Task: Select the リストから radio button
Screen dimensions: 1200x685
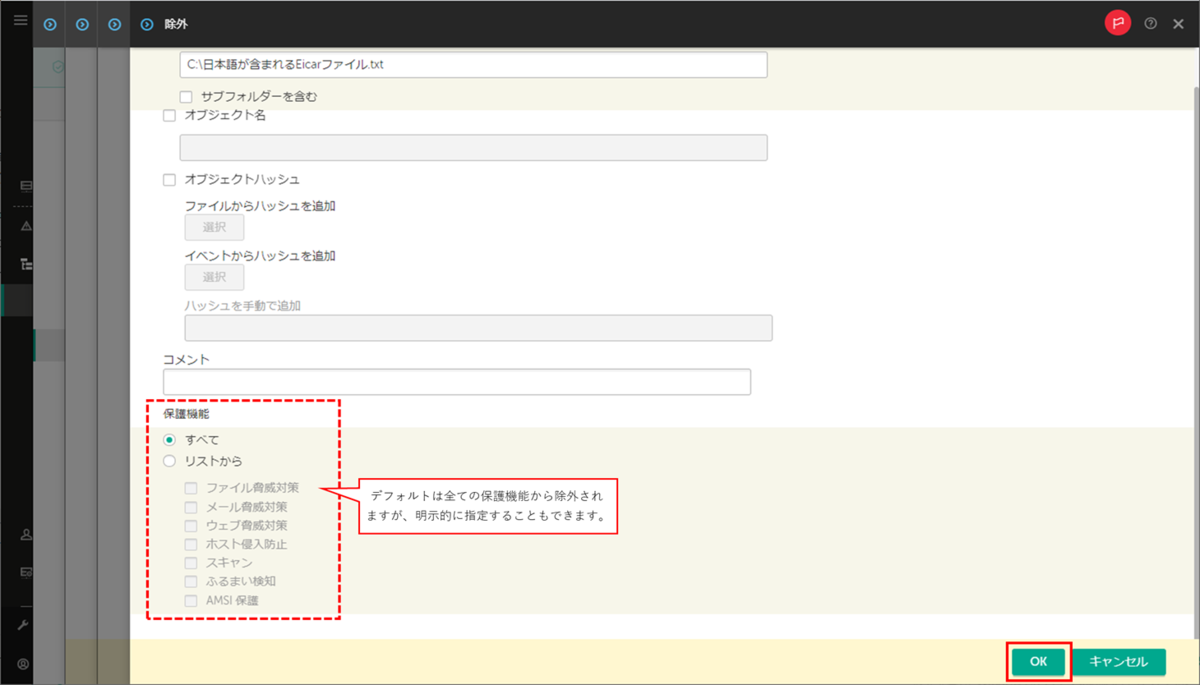Action: [169, 459]
